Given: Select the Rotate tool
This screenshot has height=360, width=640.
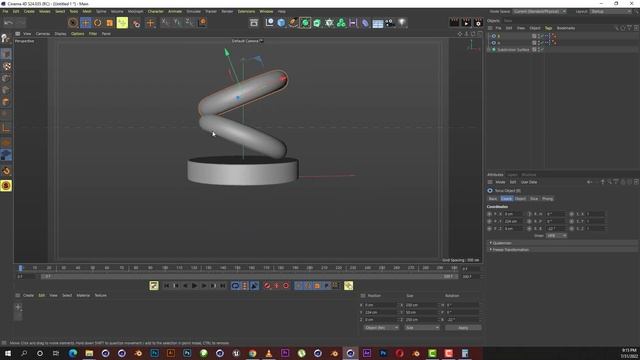Looking at the screenshot, I should click(98, 23).
